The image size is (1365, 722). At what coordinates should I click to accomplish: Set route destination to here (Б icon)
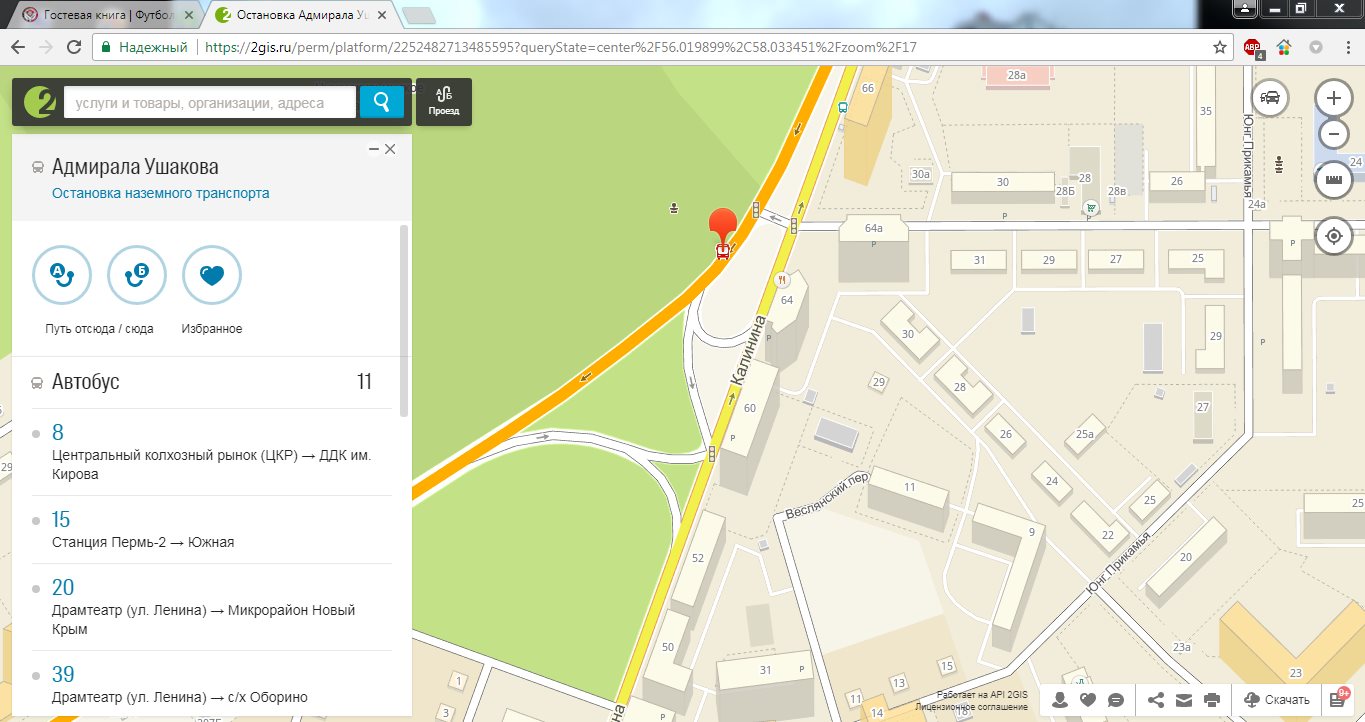(x=137, y=275)
